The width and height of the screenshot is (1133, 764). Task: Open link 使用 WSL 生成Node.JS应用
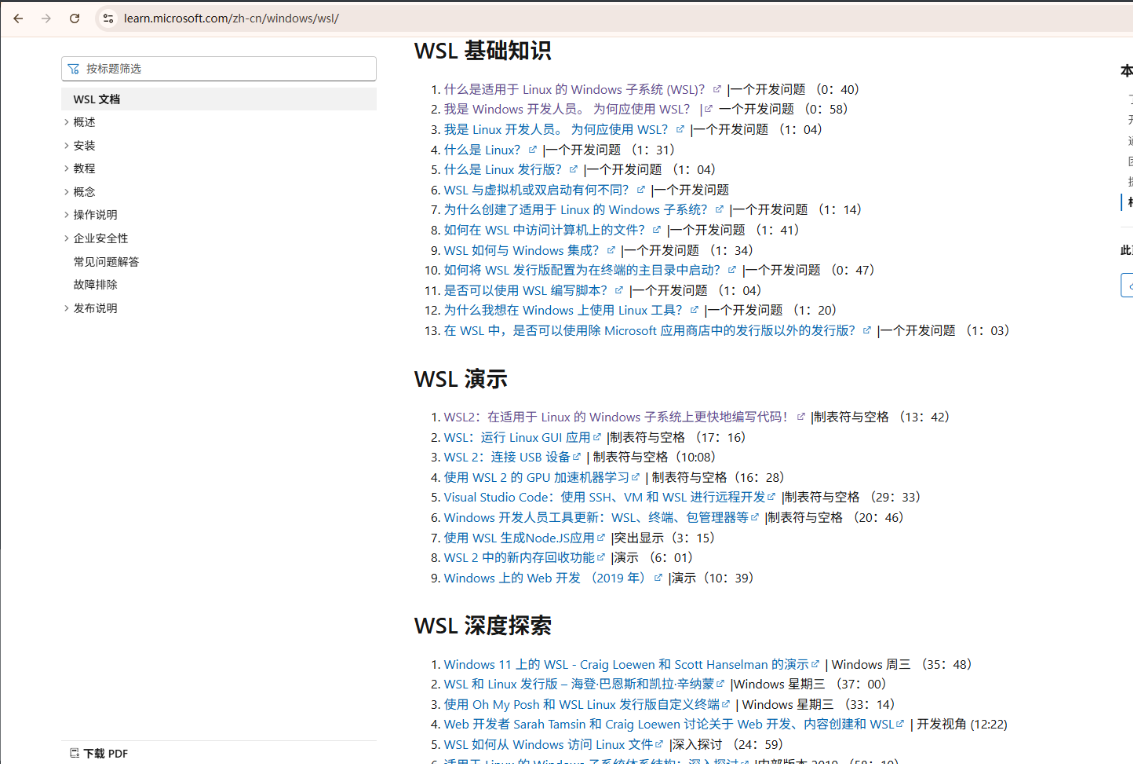pyautogui.click(x=519, y=538)
